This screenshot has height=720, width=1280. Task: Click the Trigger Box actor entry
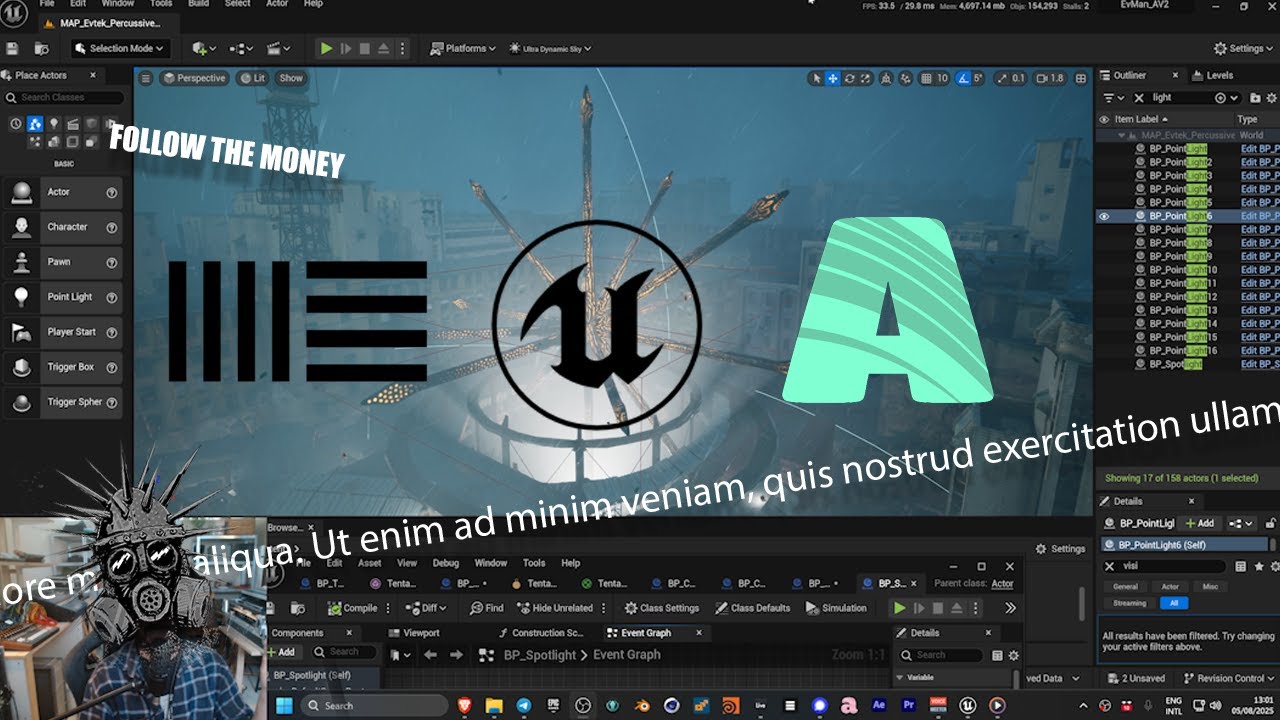point(62,367)
